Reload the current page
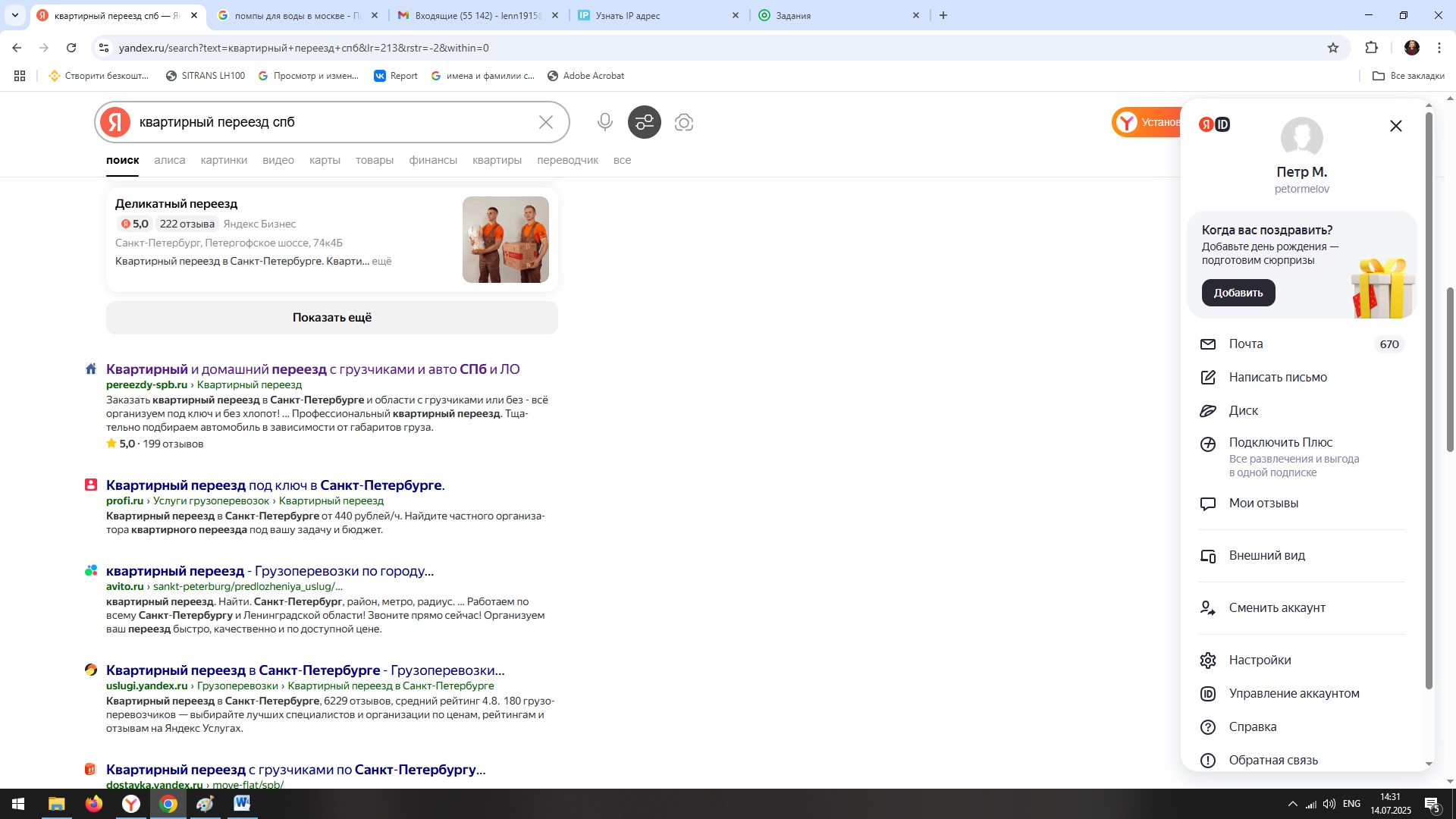 pyautogui.click(x=71, y=48)
